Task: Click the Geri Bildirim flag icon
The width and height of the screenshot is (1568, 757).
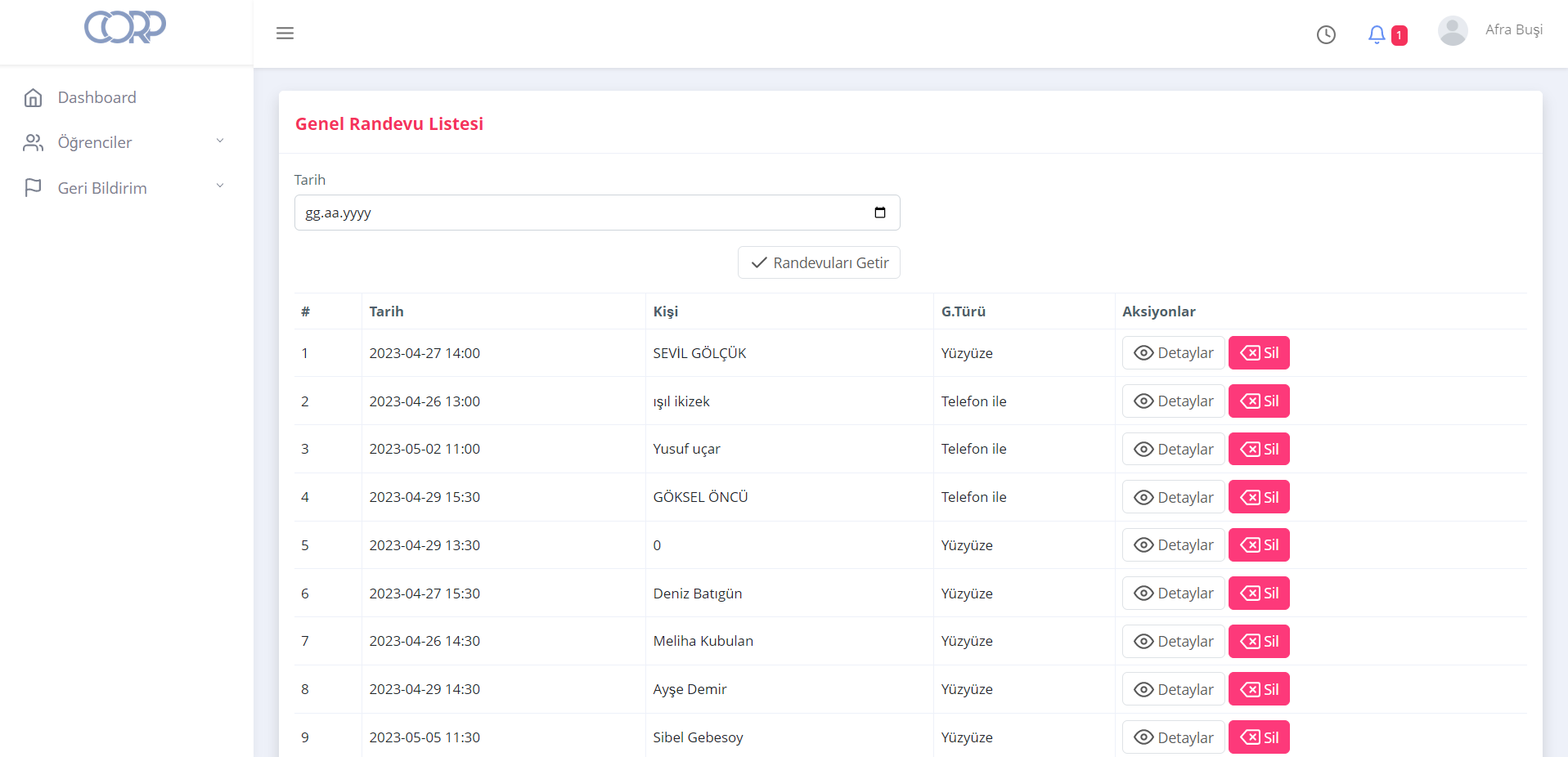Action: [33, 188]
